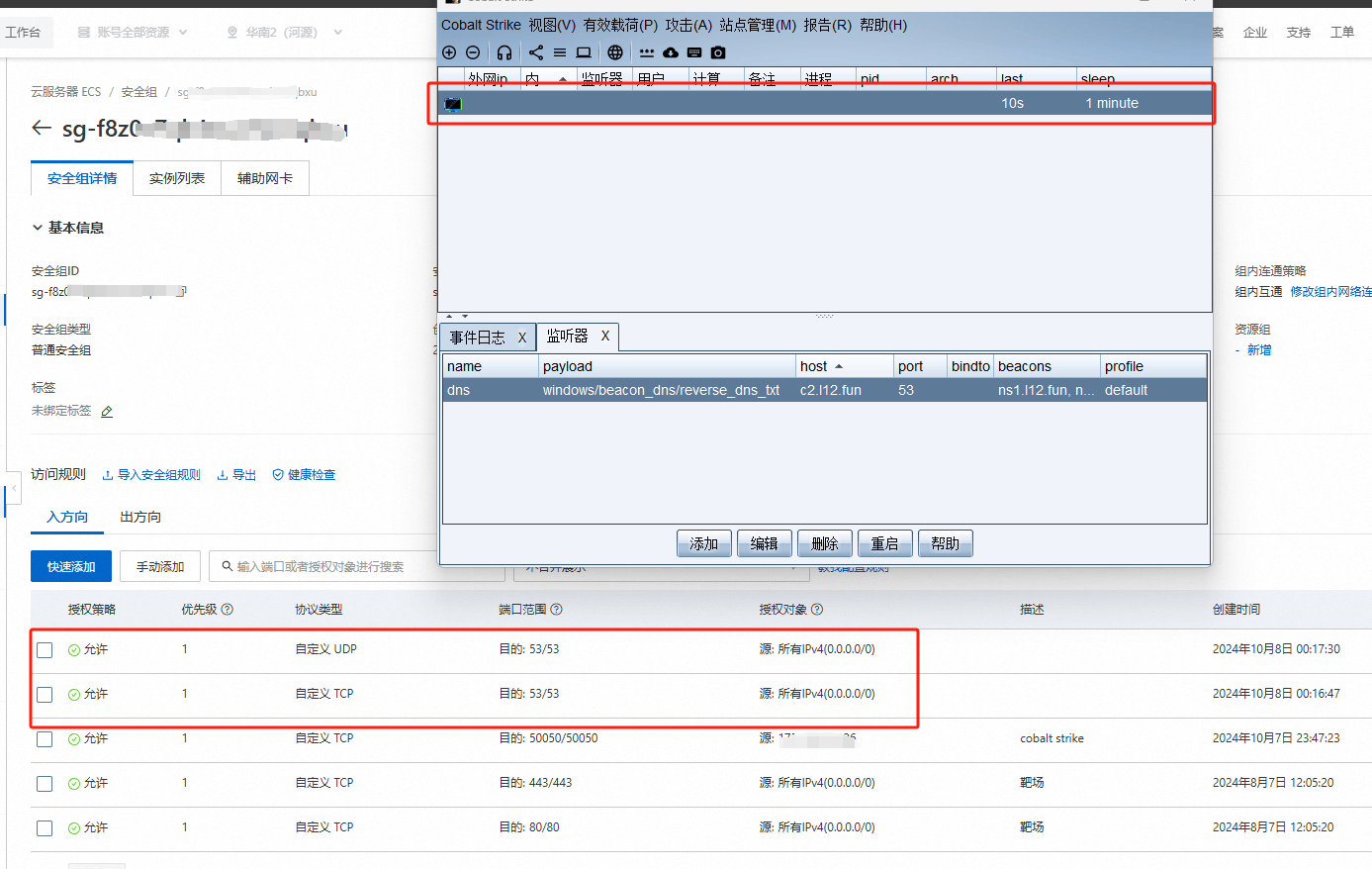
Task: Click the 手动添加 button
Action: pos(160,566)
